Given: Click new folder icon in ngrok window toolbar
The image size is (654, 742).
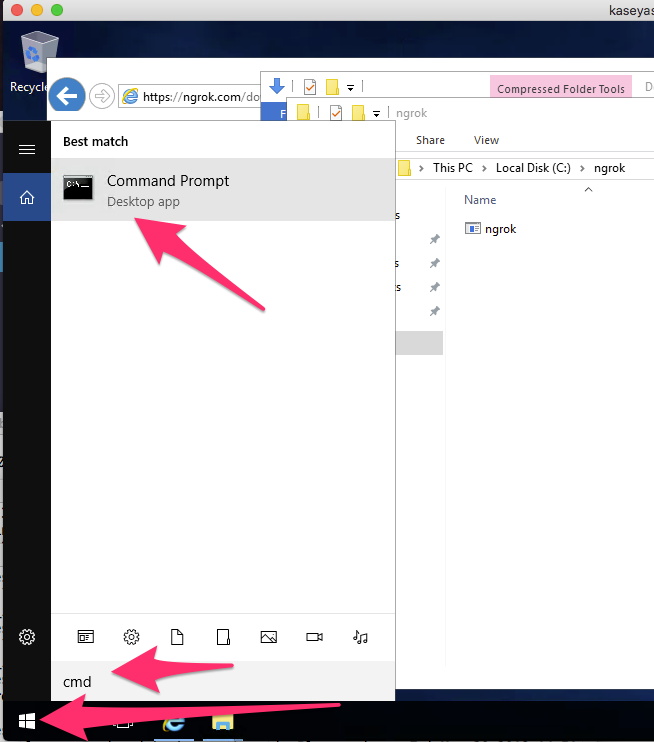Looking at the screenshot, I should click(x=358, y=113).
